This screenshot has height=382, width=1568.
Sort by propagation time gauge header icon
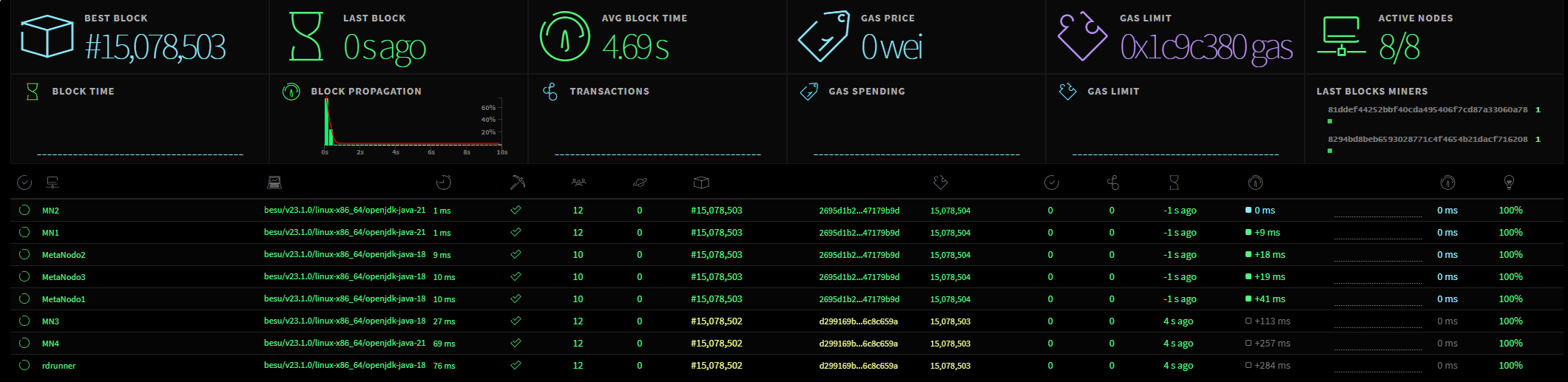pos(1255,183)
